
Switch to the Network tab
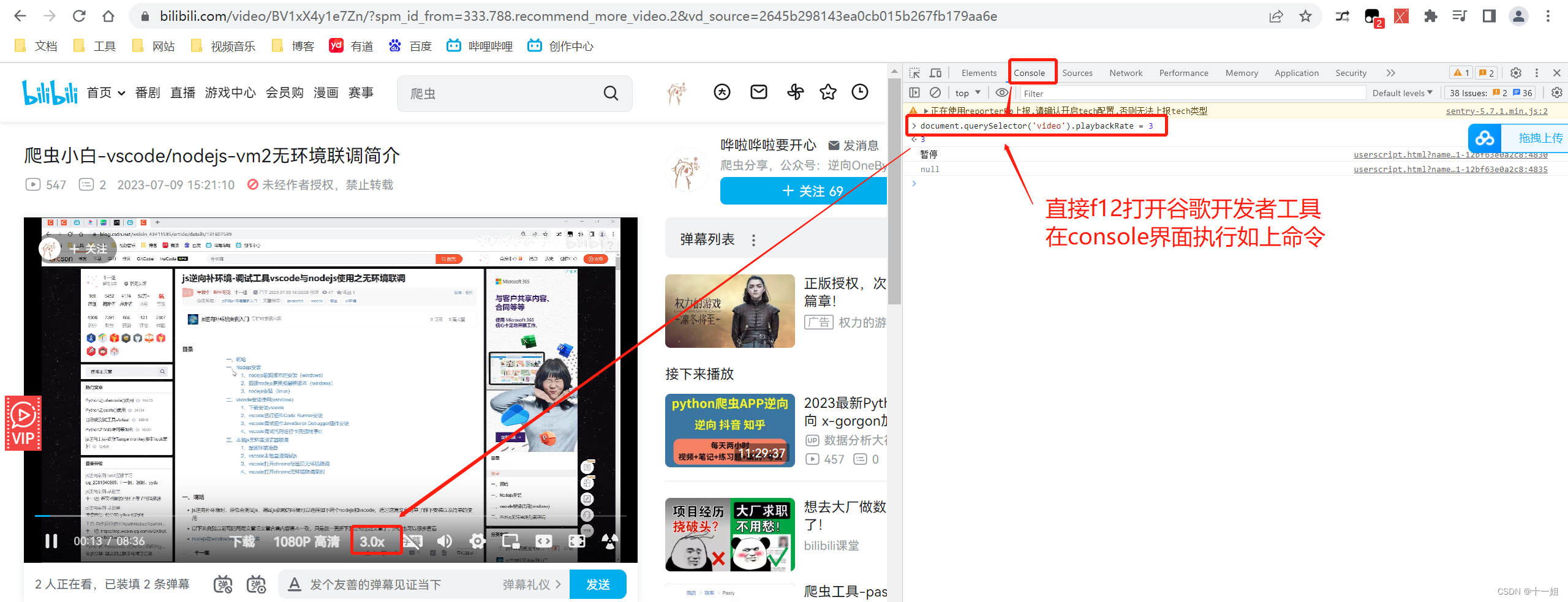tap(1126, 73)
